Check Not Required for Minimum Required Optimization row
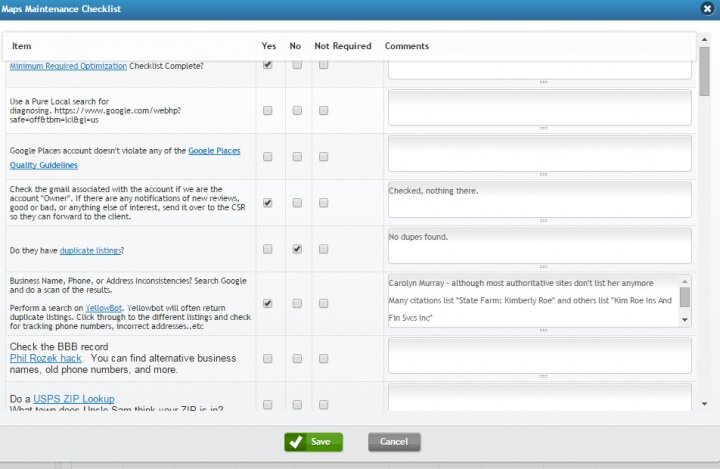This screenshot has height=469, width=720. point(323,64)
